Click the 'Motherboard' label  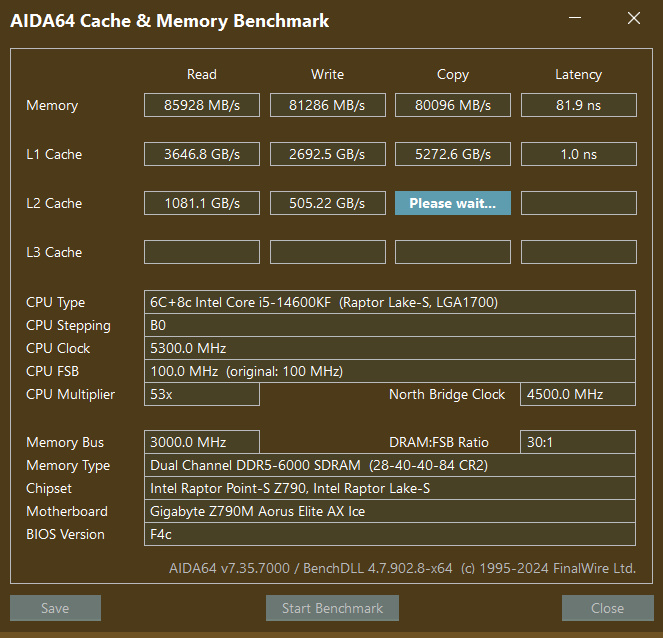click(x=67, y=511)
